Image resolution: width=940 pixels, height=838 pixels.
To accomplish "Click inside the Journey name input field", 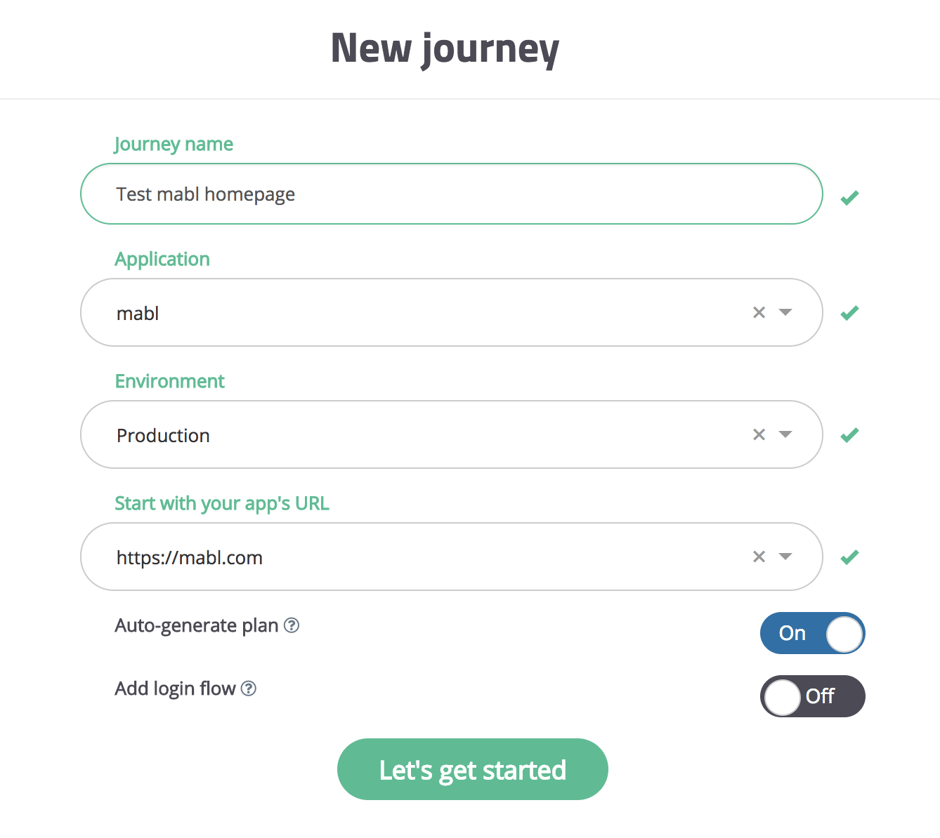I will 450,194.
